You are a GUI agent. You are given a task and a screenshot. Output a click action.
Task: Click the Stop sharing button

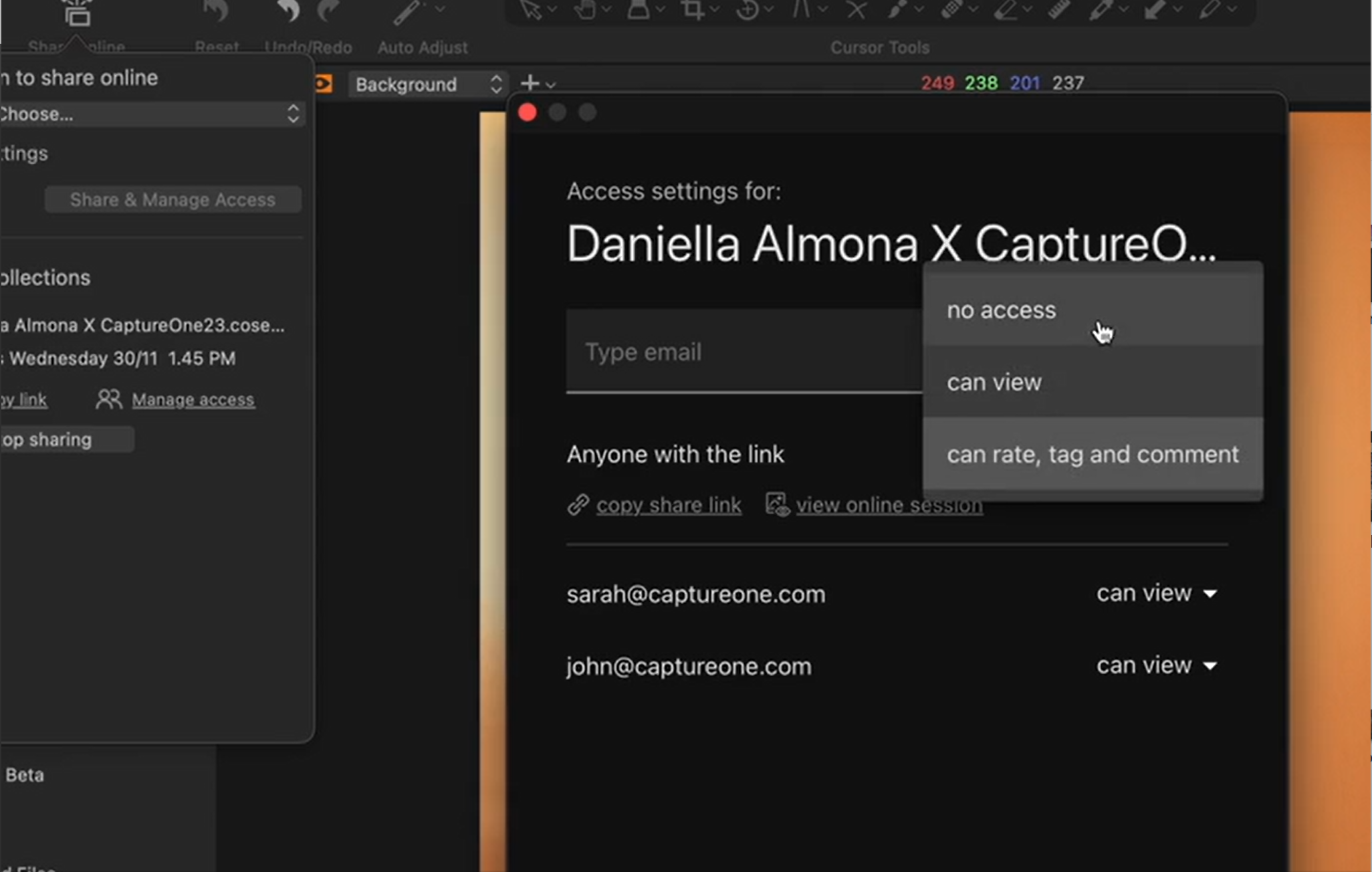pos(67,439)
